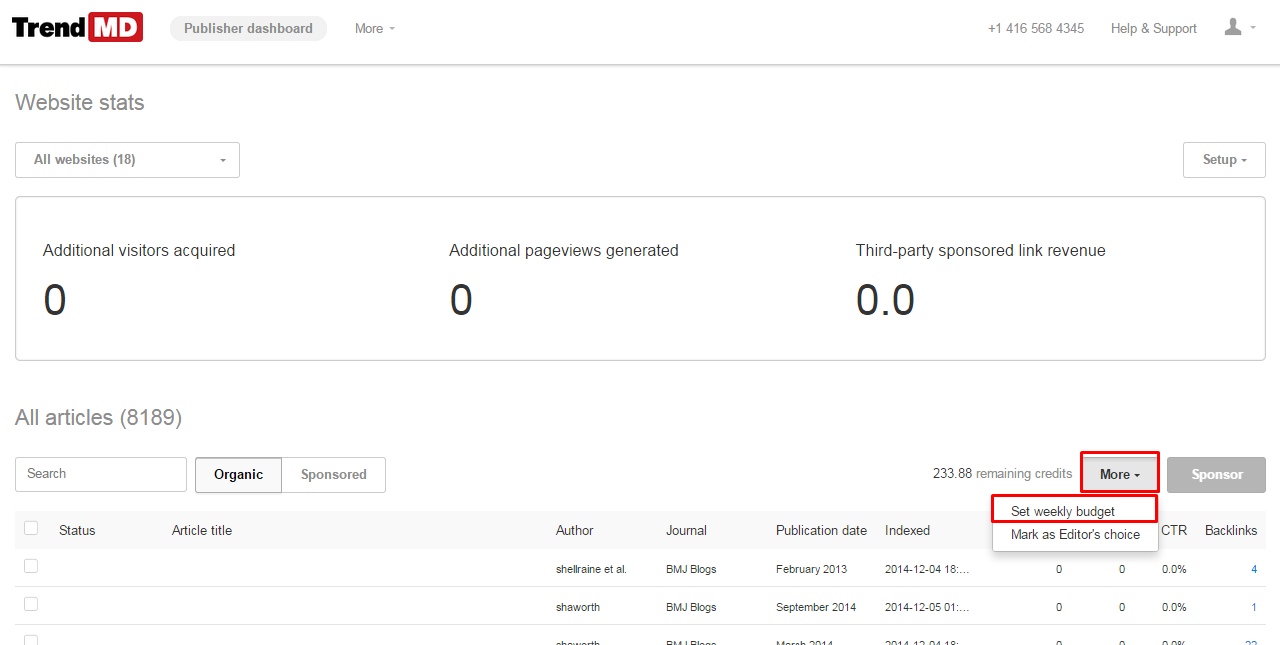Sort by Publication date column header
The image size is (1280, 645).
[821, 530]
